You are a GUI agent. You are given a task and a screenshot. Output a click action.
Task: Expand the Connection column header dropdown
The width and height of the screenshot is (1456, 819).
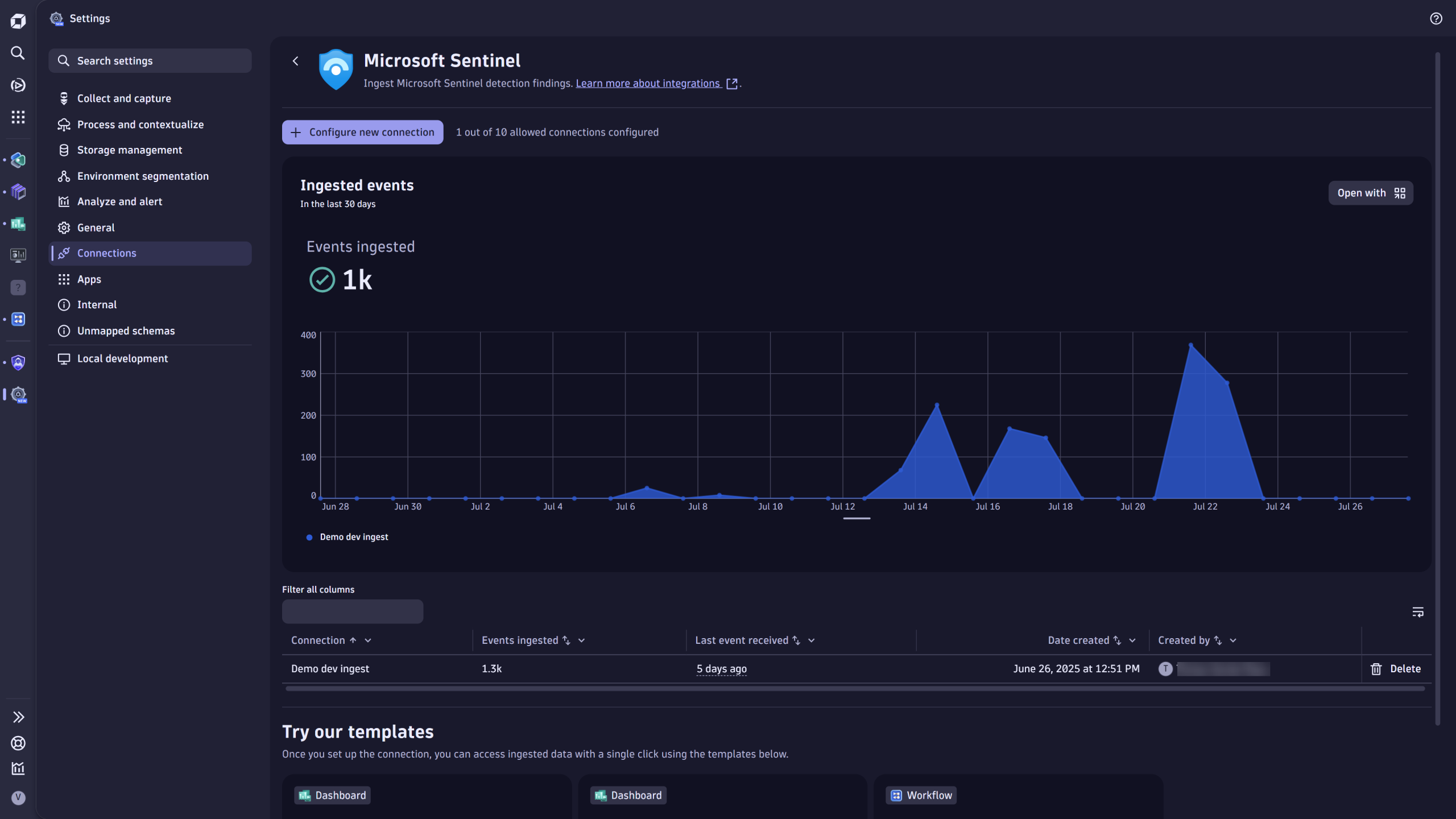(x=367, y=640)
